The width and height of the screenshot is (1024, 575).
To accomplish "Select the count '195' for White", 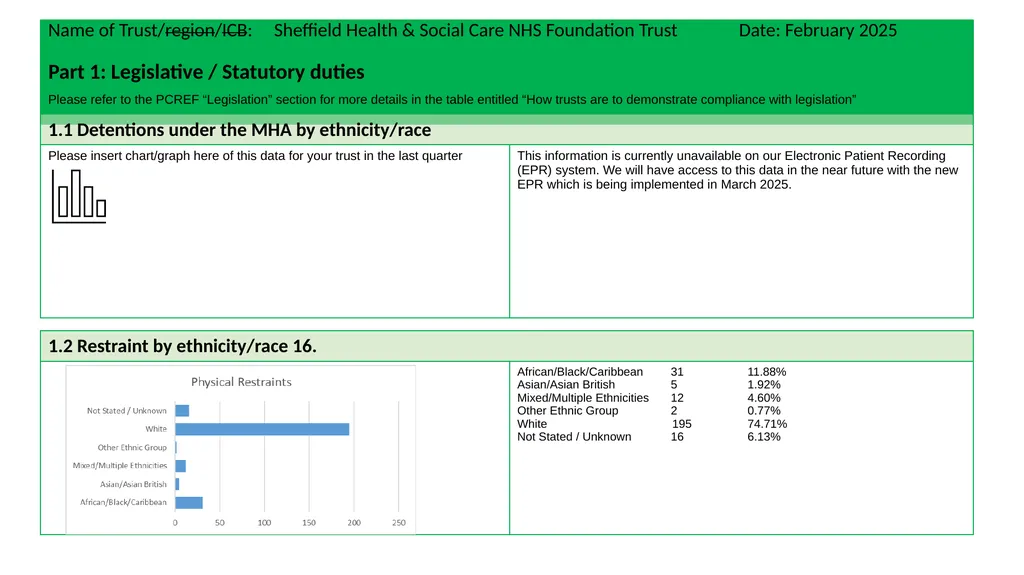I will (682, 424).
